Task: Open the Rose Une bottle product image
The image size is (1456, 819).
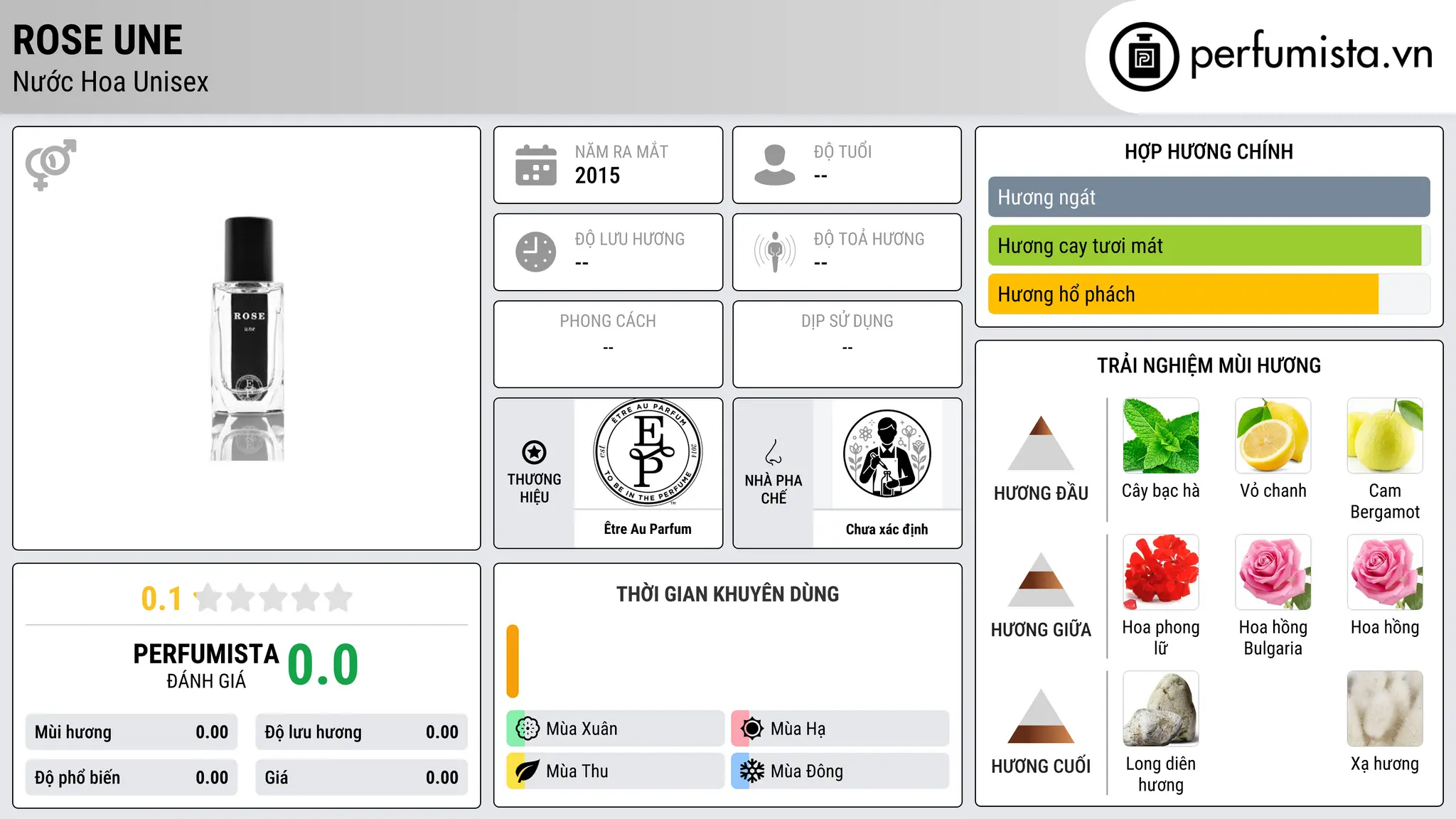Action: (x=248, y=338)
